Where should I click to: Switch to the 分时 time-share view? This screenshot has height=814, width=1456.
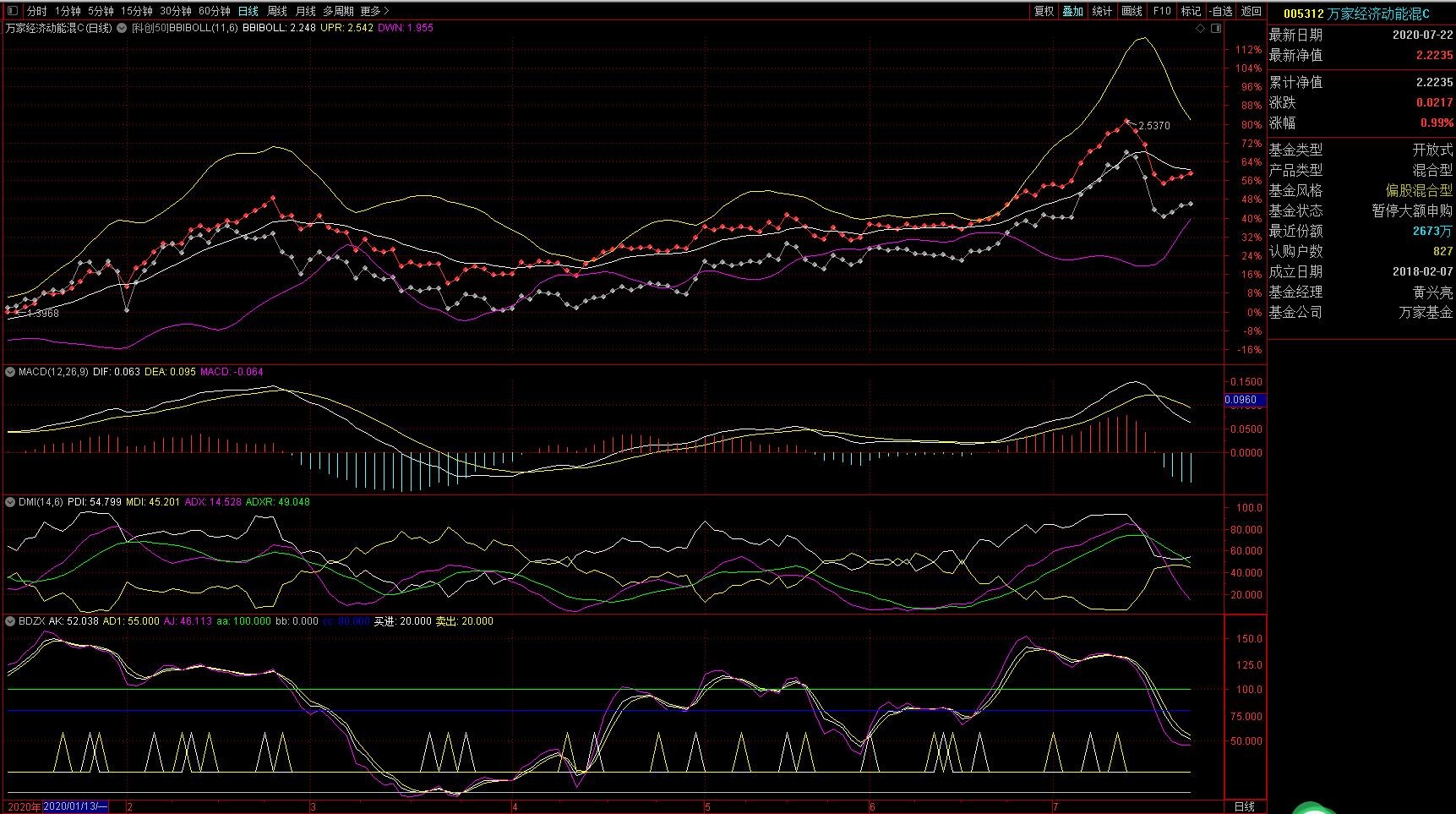[x=36, y=11]
